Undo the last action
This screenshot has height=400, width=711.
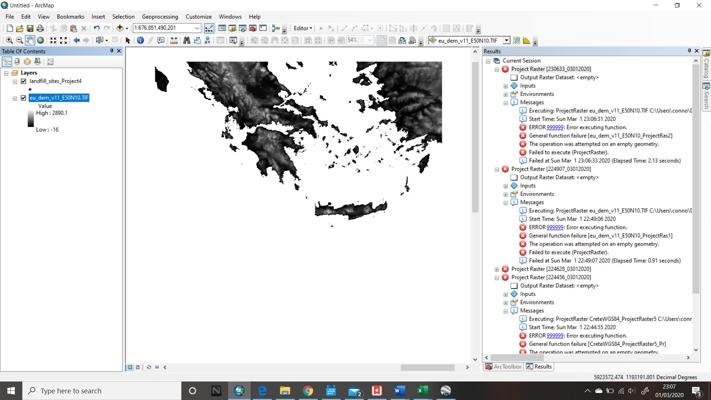(x=96, y=28)
